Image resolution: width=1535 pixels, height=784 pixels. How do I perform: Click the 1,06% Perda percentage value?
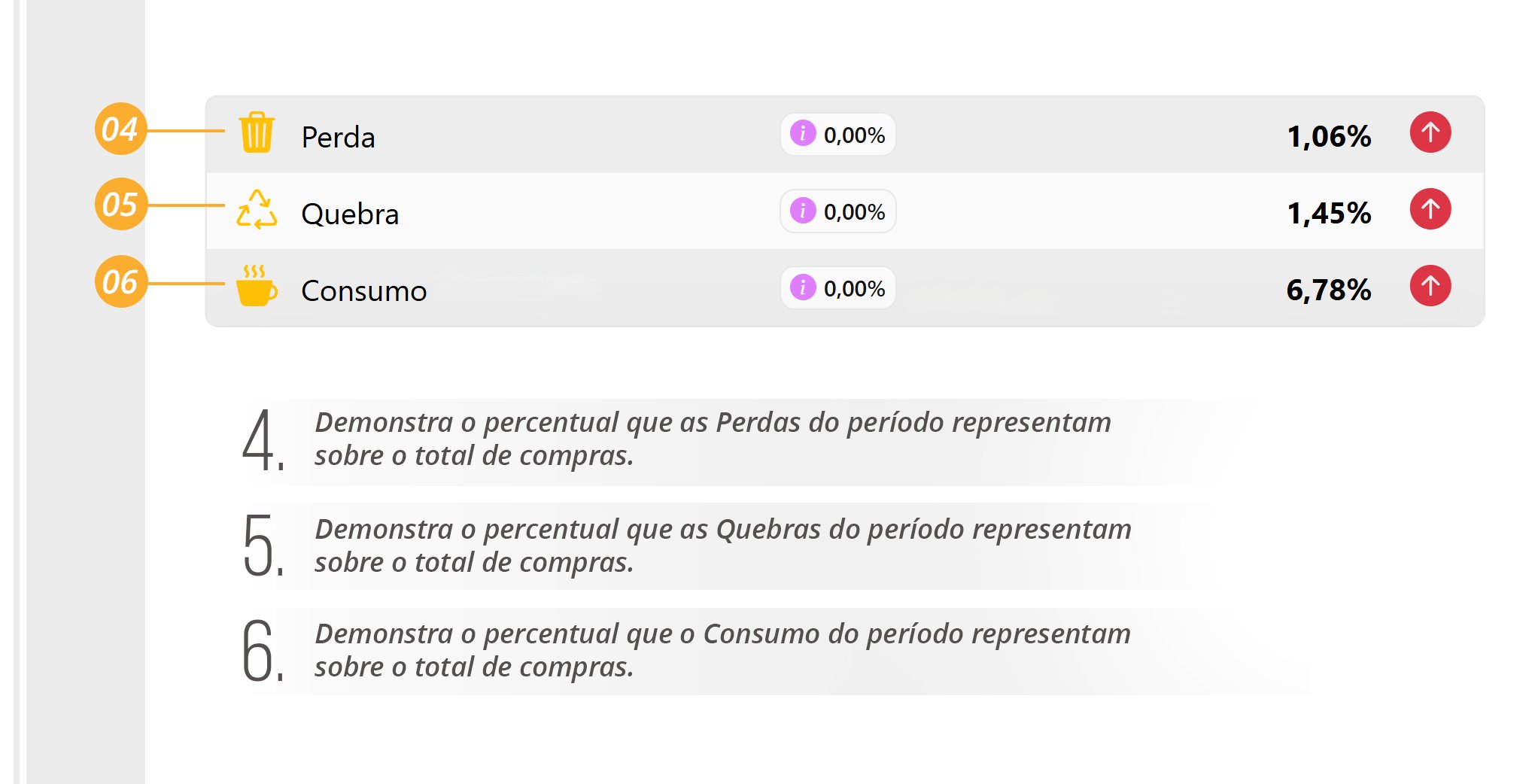(1329, 137)
